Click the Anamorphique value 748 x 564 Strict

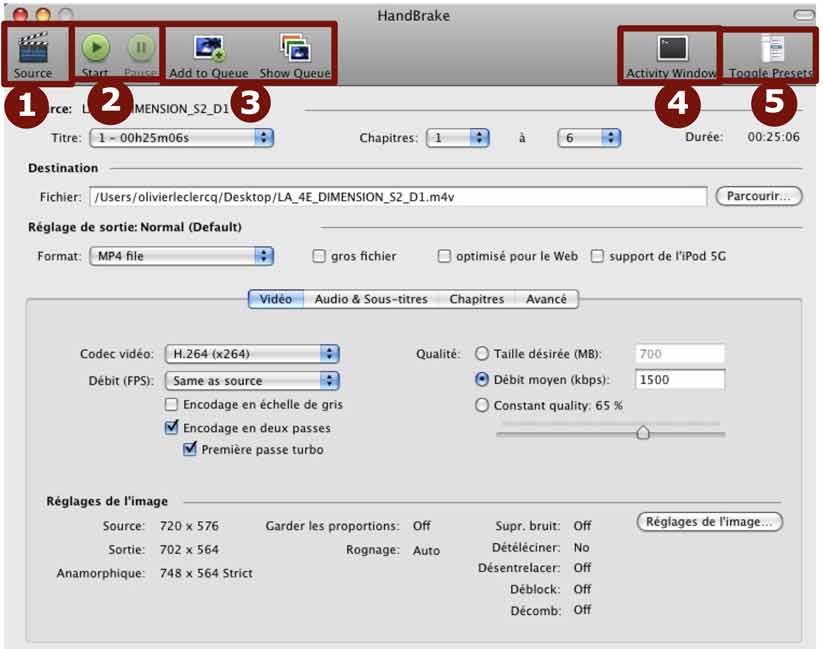[206, 573]
